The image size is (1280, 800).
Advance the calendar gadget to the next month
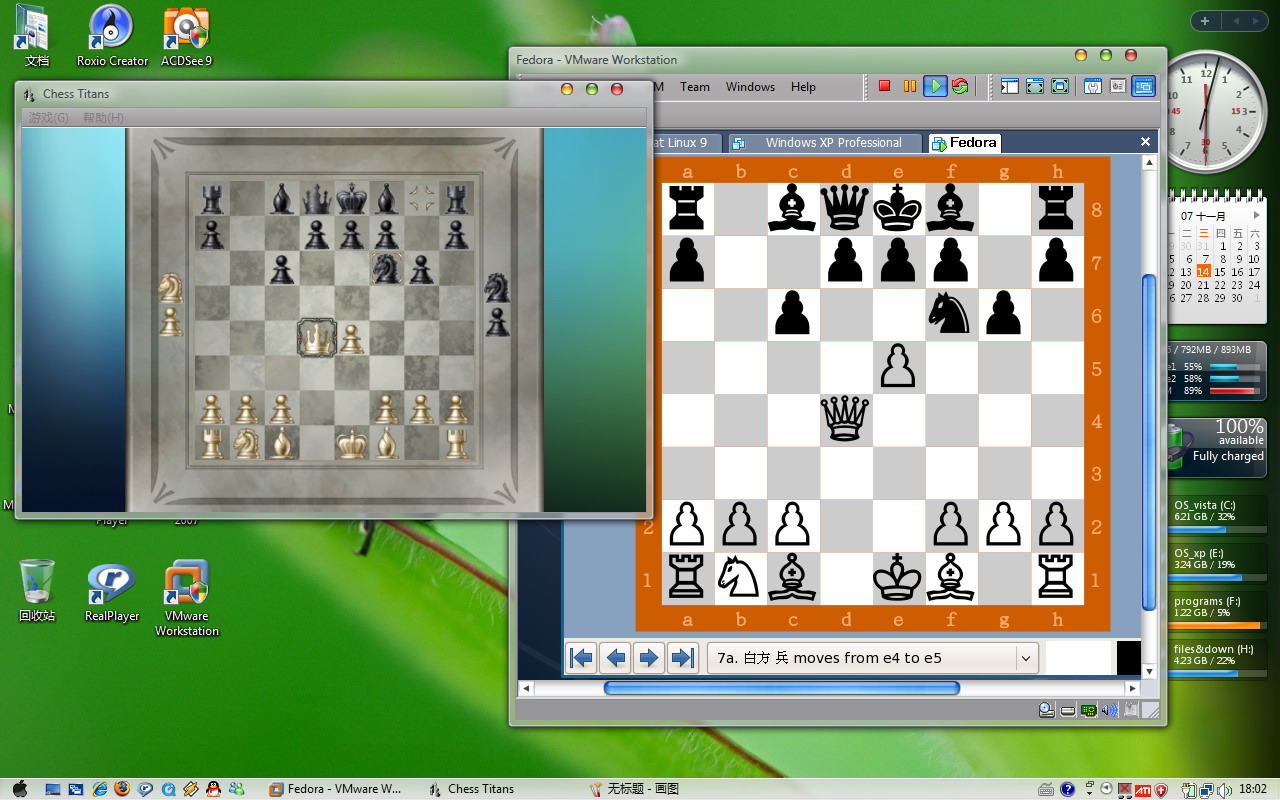pyautogui.click(x=1257, y=213)
